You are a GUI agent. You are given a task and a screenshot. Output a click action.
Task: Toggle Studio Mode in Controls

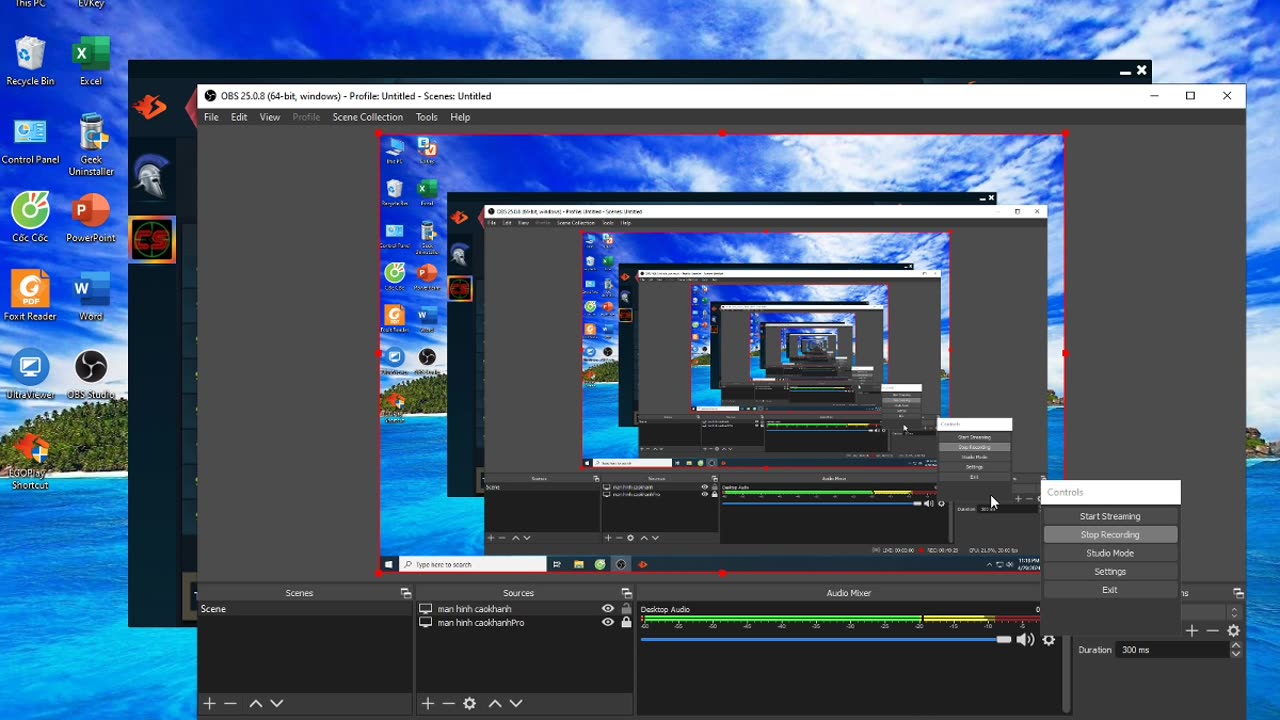point(1110,553)
